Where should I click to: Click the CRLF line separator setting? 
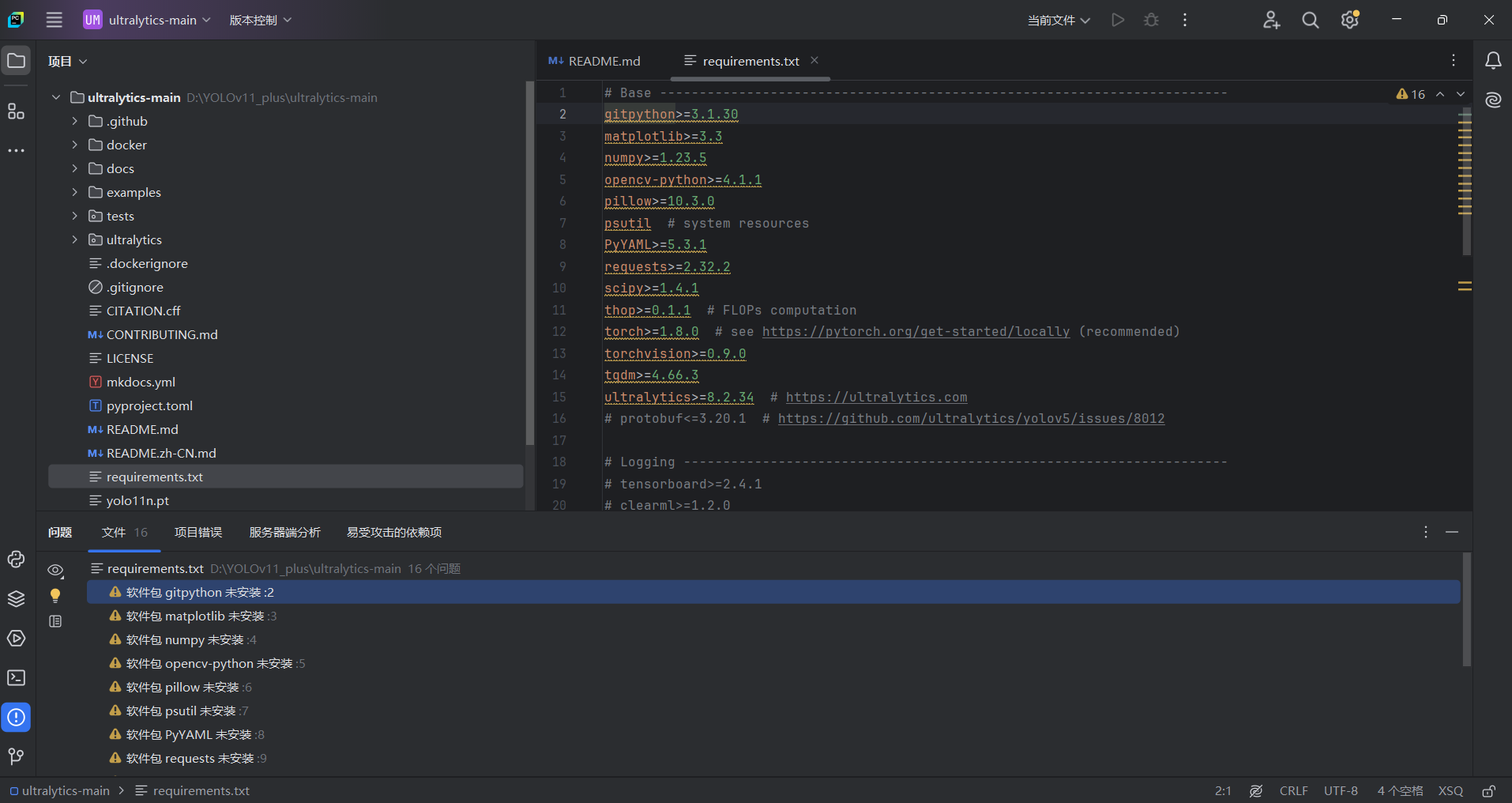pyautogui.click(x=1293, y=791)
